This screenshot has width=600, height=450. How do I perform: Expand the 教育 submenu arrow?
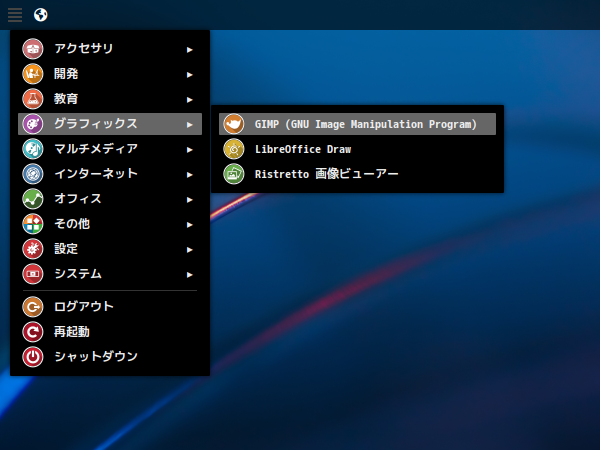(189, 100)
